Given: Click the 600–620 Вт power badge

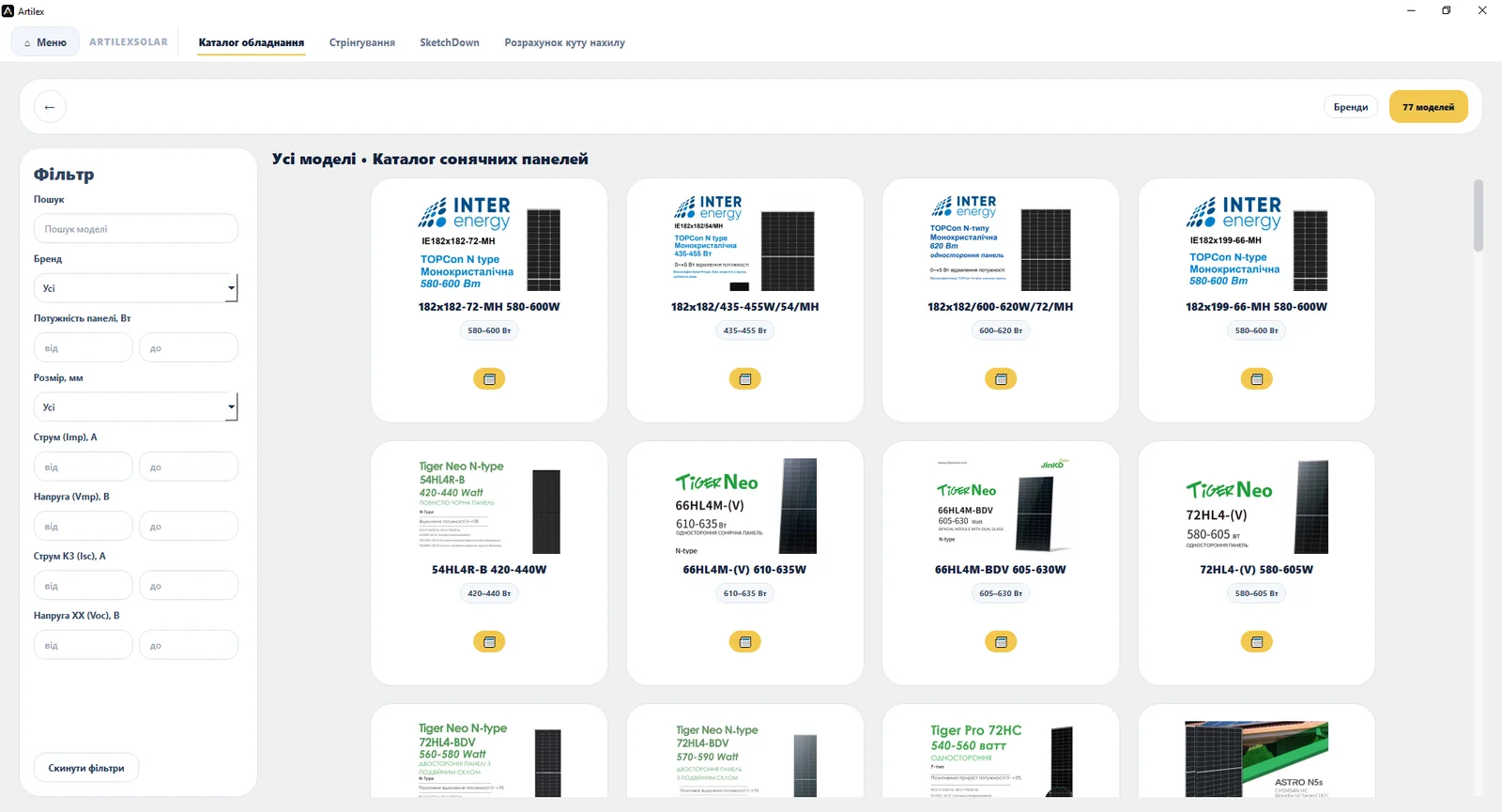Looking at the screenshot, I should [1001, 330].
